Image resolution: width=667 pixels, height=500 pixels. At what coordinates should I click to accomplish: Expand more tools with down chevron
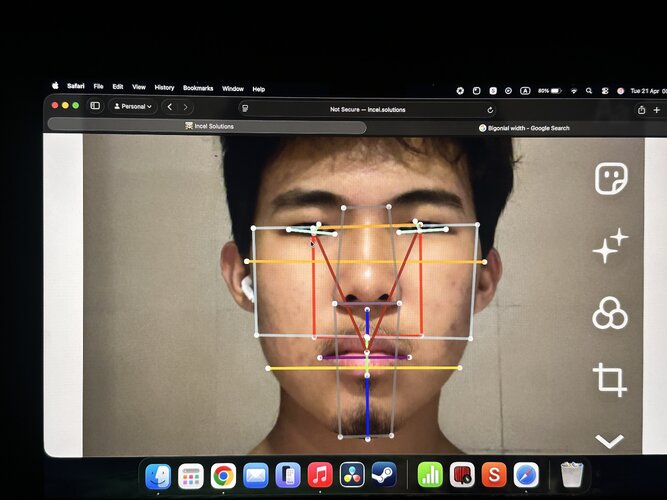coord(610,441)
